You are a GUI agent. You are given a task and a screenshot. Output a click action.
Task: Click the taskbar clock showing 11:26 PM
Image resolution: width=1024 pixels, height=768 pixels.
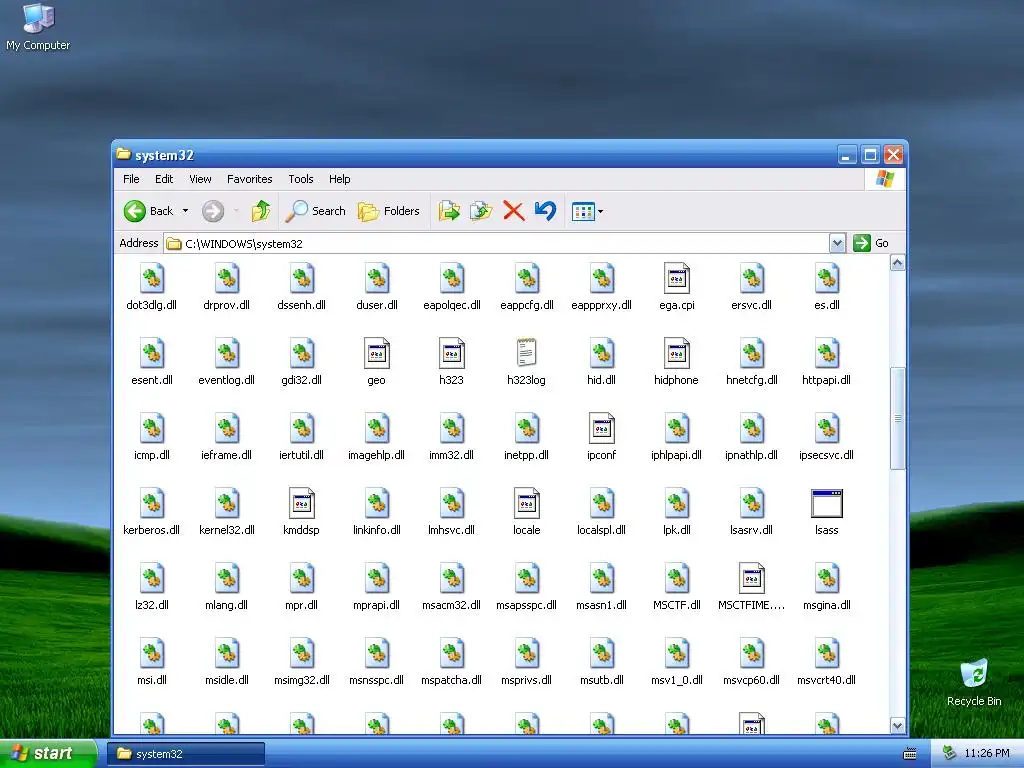pos(987,754)
